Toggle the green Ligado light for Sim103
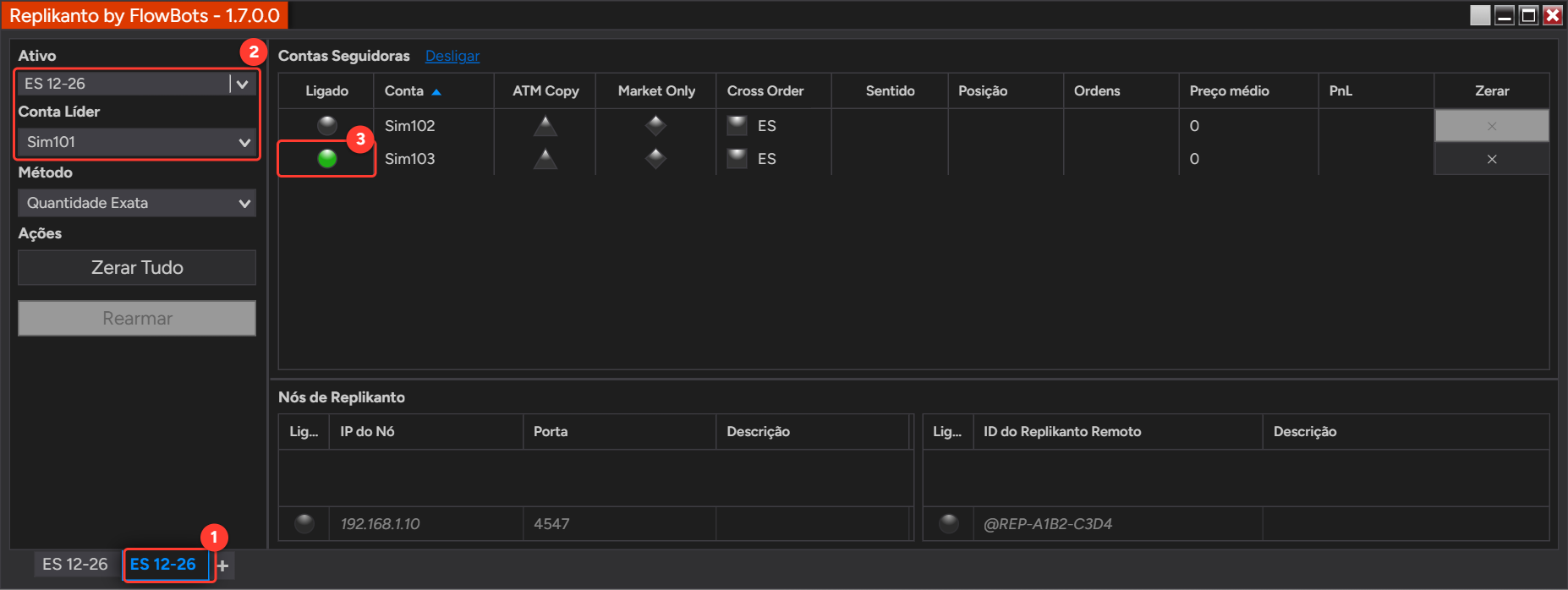The image size is (1568, 590). pos(327,158)
